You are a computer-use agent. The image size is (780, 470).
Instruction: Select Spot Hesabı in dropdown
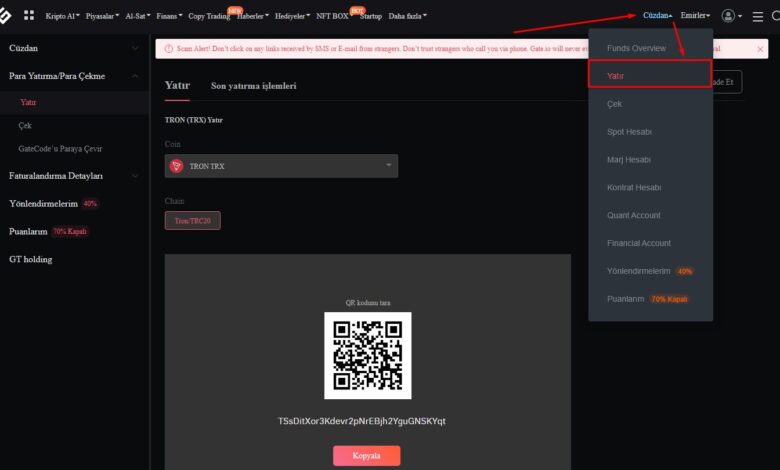(651, 132)
